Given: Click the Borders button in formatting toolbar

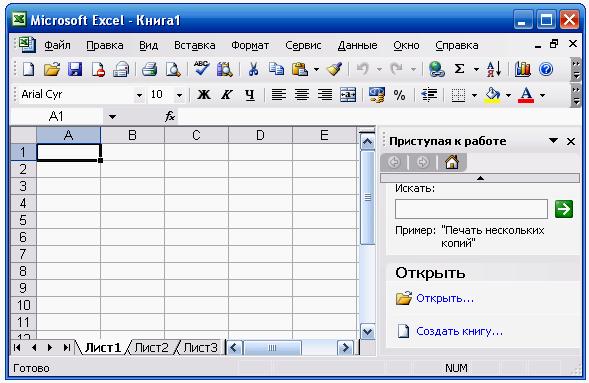Looking at the screenshot, I should point(458,95).
